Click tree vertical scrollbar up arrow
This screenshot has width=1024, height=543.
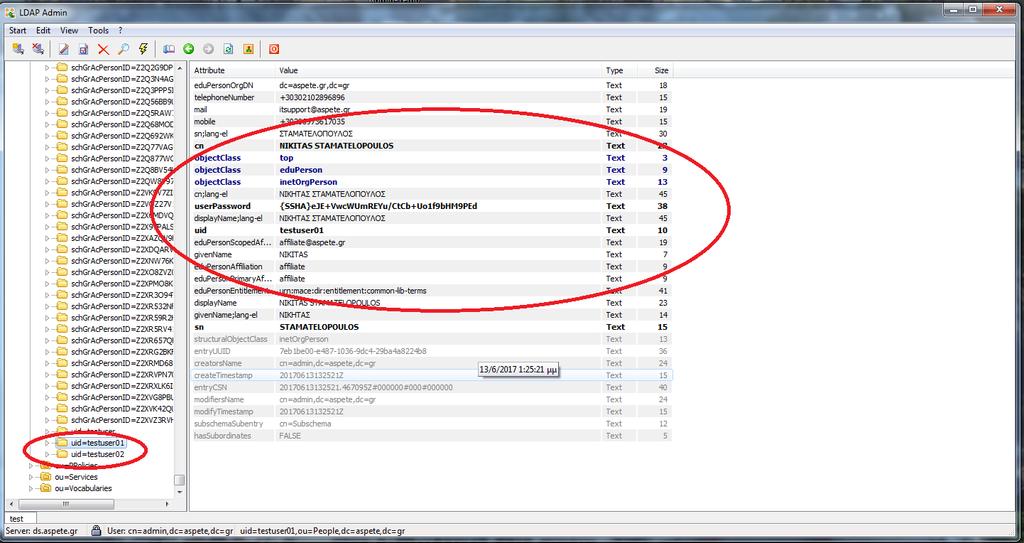point(180,67)
